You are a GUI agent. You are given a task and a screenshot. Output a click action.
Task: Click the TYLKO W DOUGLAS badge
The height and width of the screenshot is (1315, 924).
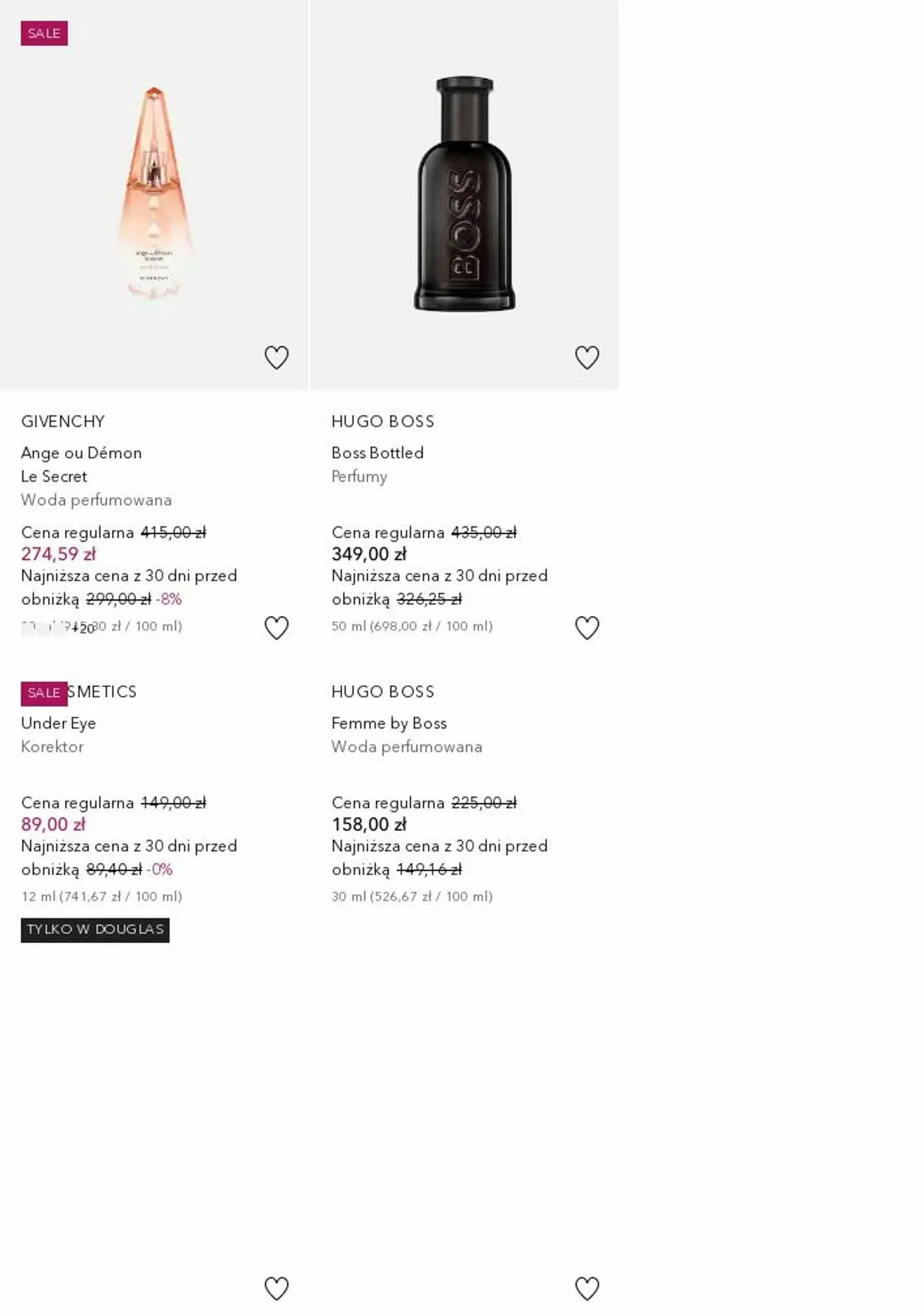pos(95,930)
